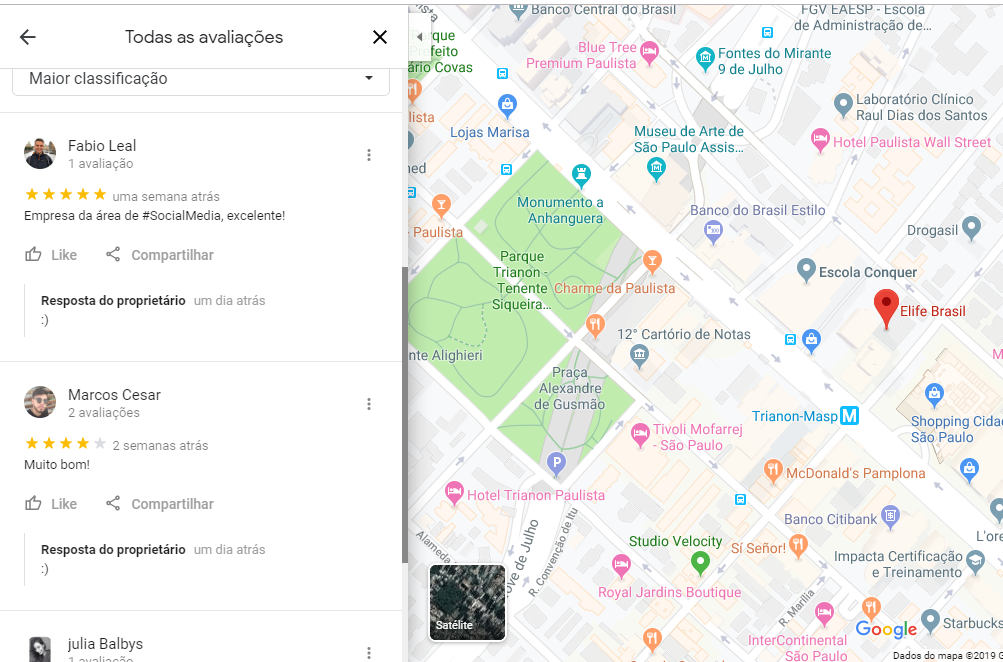Open the Maior classificação sort dropdown
Viewport: 1003px width, 662px height.
201,79
